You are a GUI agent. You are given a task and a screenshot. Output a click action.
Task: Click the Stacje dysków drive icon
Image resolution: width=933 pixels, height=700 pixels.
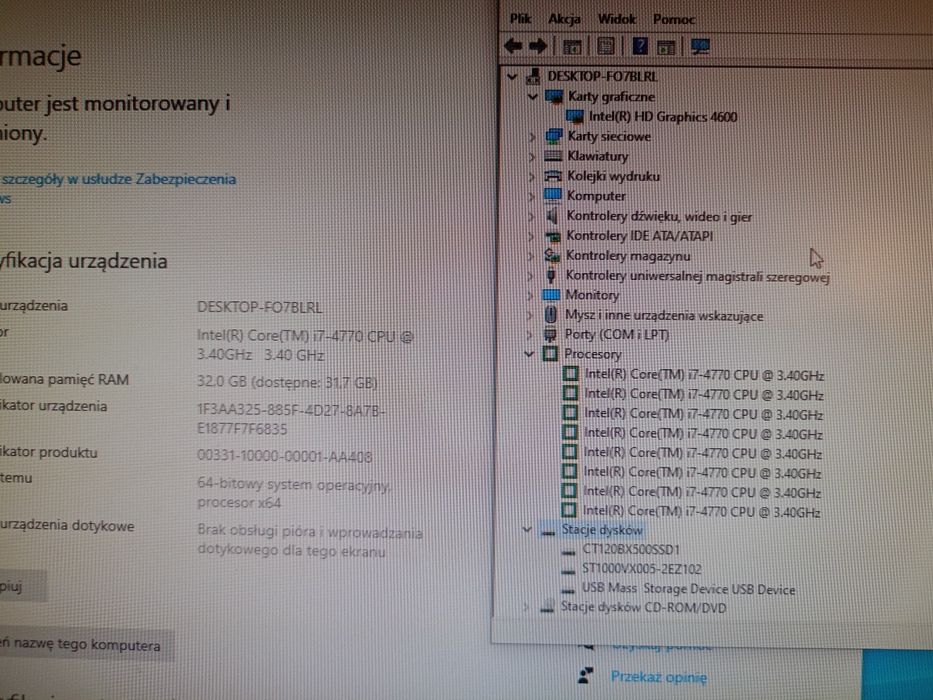pyautogui.click(x=548, y=530)
